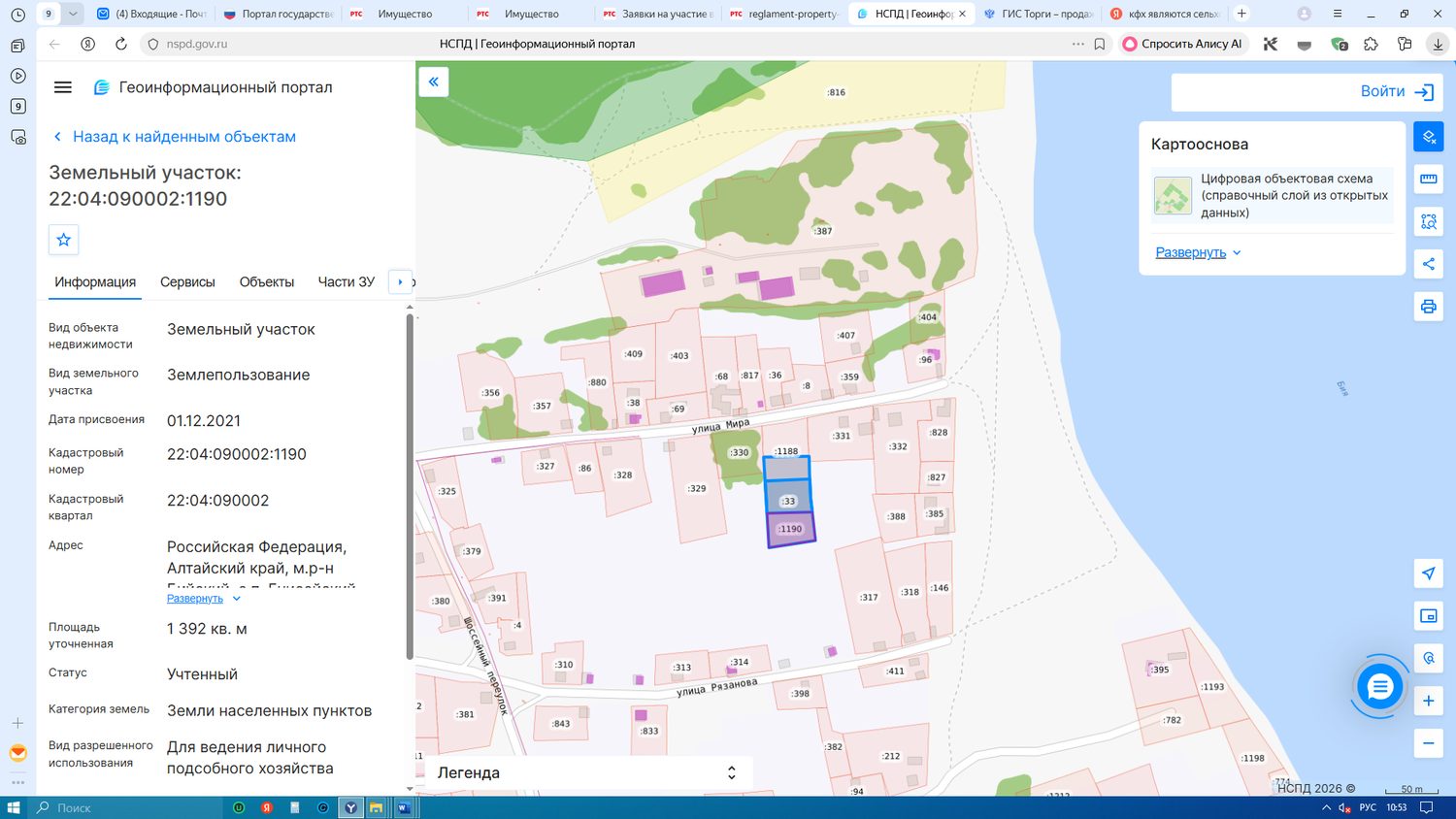Click the share map icon
Viewport: 1456px width, 819px height.
pos(1429,264)
